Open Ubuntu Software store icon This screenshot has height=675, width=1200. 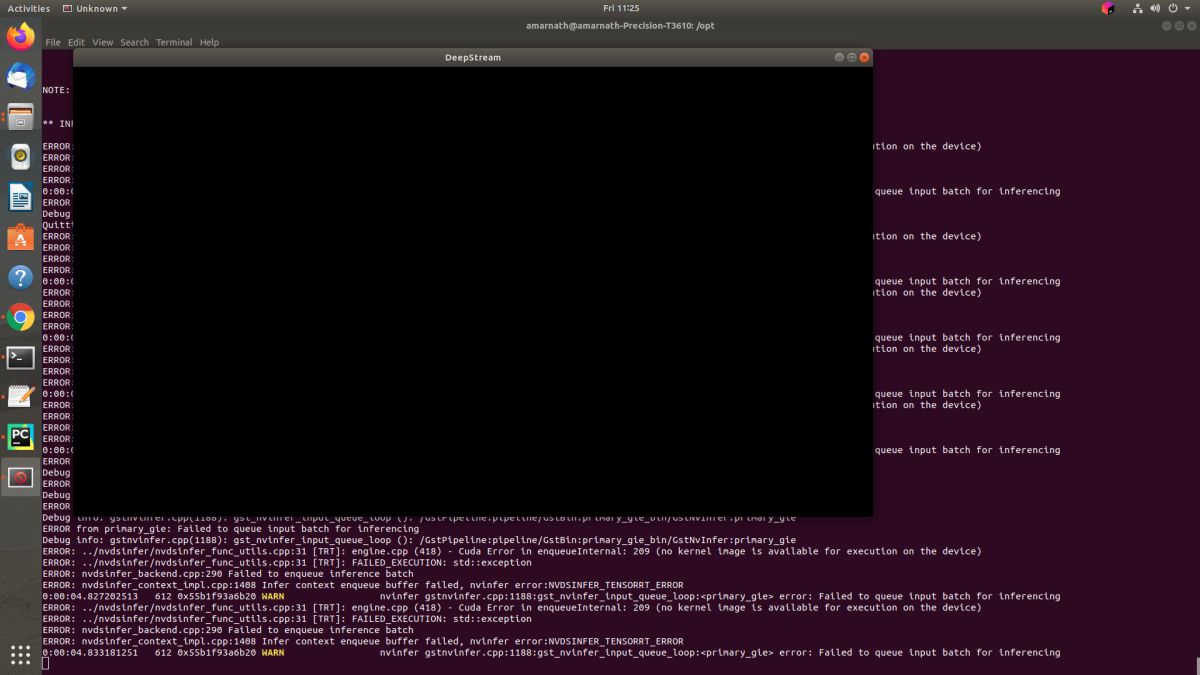pyautogui.click(x=20, y=237)
